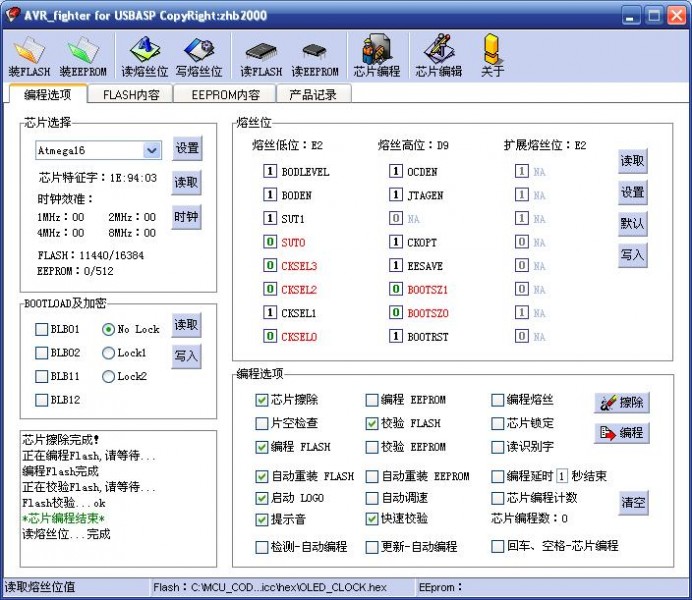Click the 读EEPROM chip icon
Image resolution: width=692 pixels, height=600 pixels.
click(315, 56)
